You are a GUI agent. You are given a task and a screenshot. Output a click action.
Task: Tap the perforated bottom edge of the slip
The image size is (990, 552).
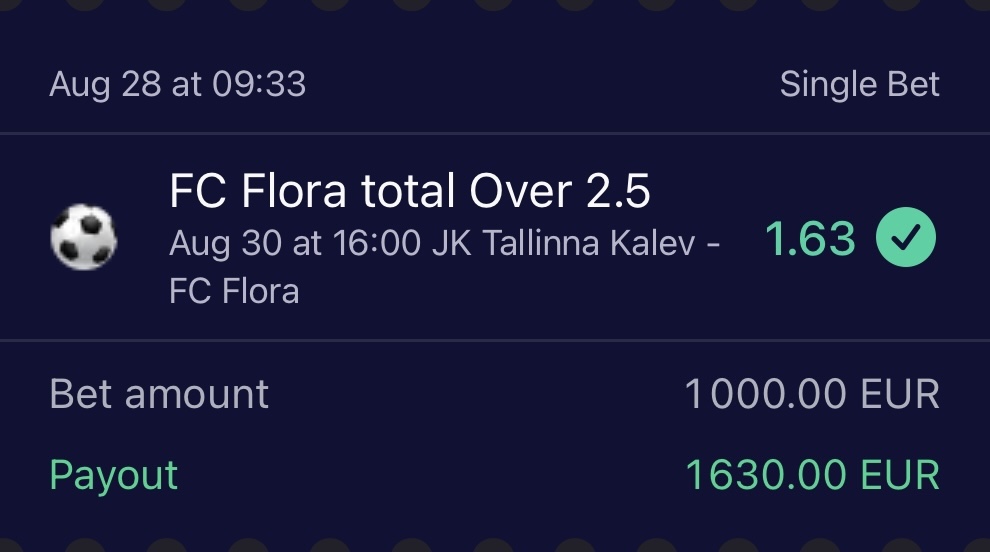(495, 546)
